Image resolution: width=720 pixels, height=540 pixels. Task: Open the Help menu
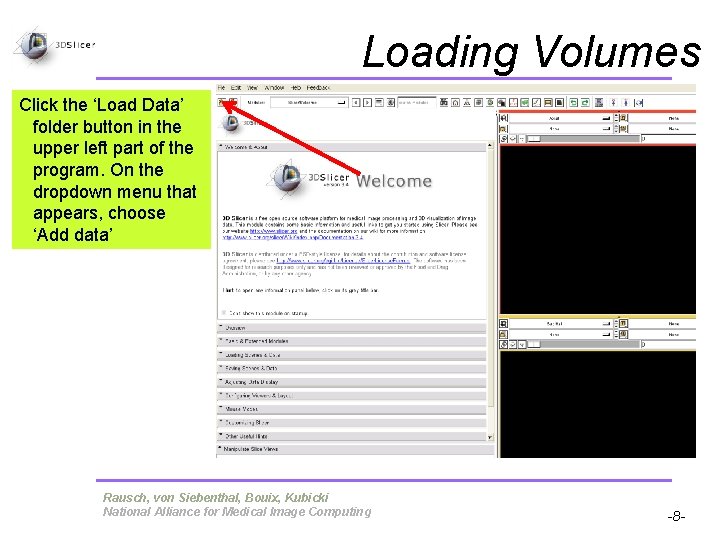click(296, 87)
